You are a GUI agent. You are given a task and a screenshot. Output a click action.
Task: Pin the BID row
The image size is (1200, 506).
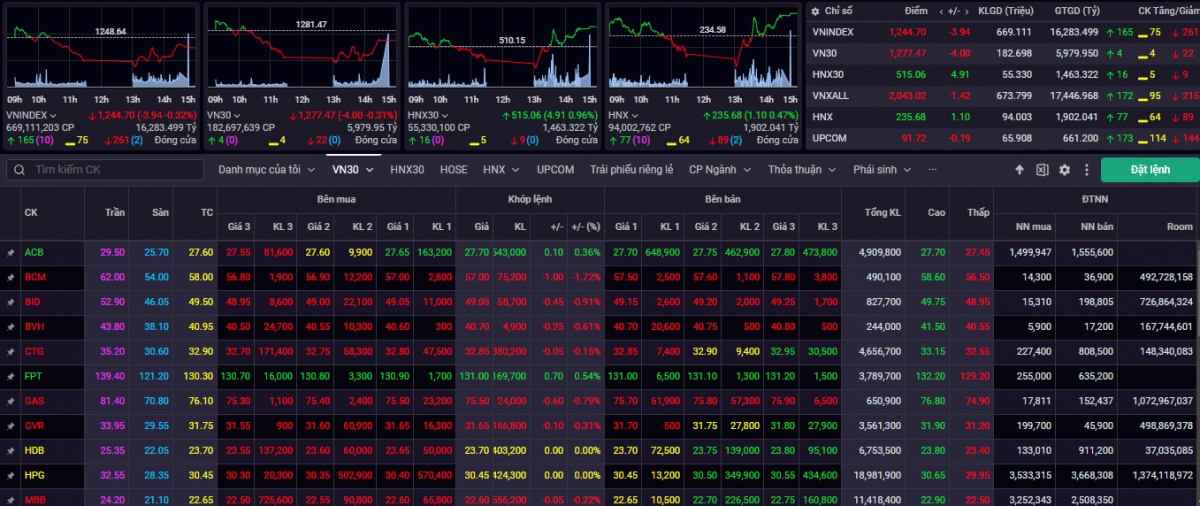(x=10, y=301)
